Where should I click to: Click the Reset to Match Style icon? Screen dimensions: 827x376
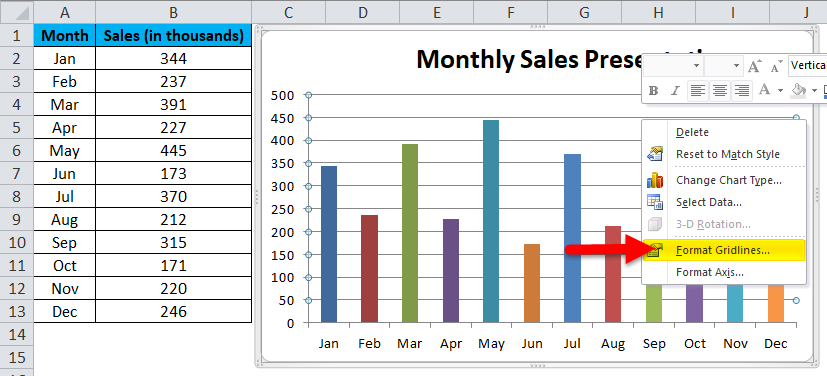[655, 155]
